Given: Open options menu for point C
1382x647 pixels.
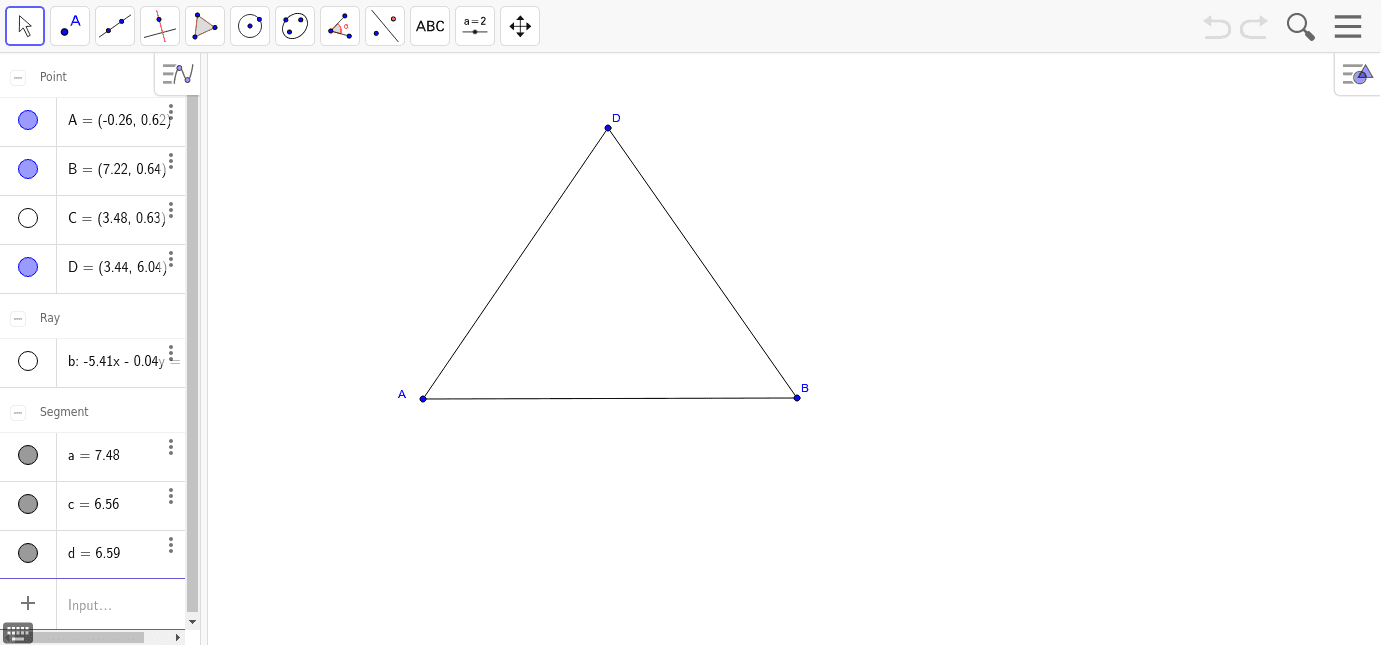Looking at the screenshot, I should click(171, 209).
